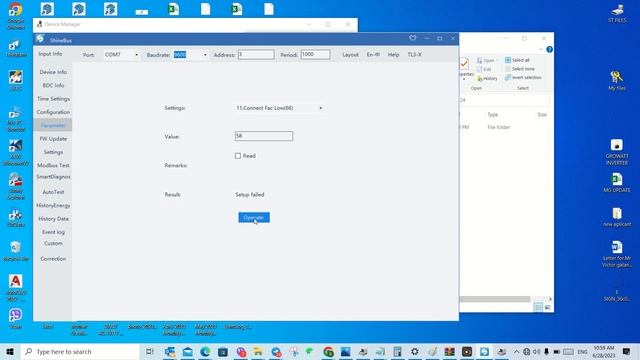Open HistoryEnergy in the sidebar
The image size is (640, 360).
tap(53, 205)
